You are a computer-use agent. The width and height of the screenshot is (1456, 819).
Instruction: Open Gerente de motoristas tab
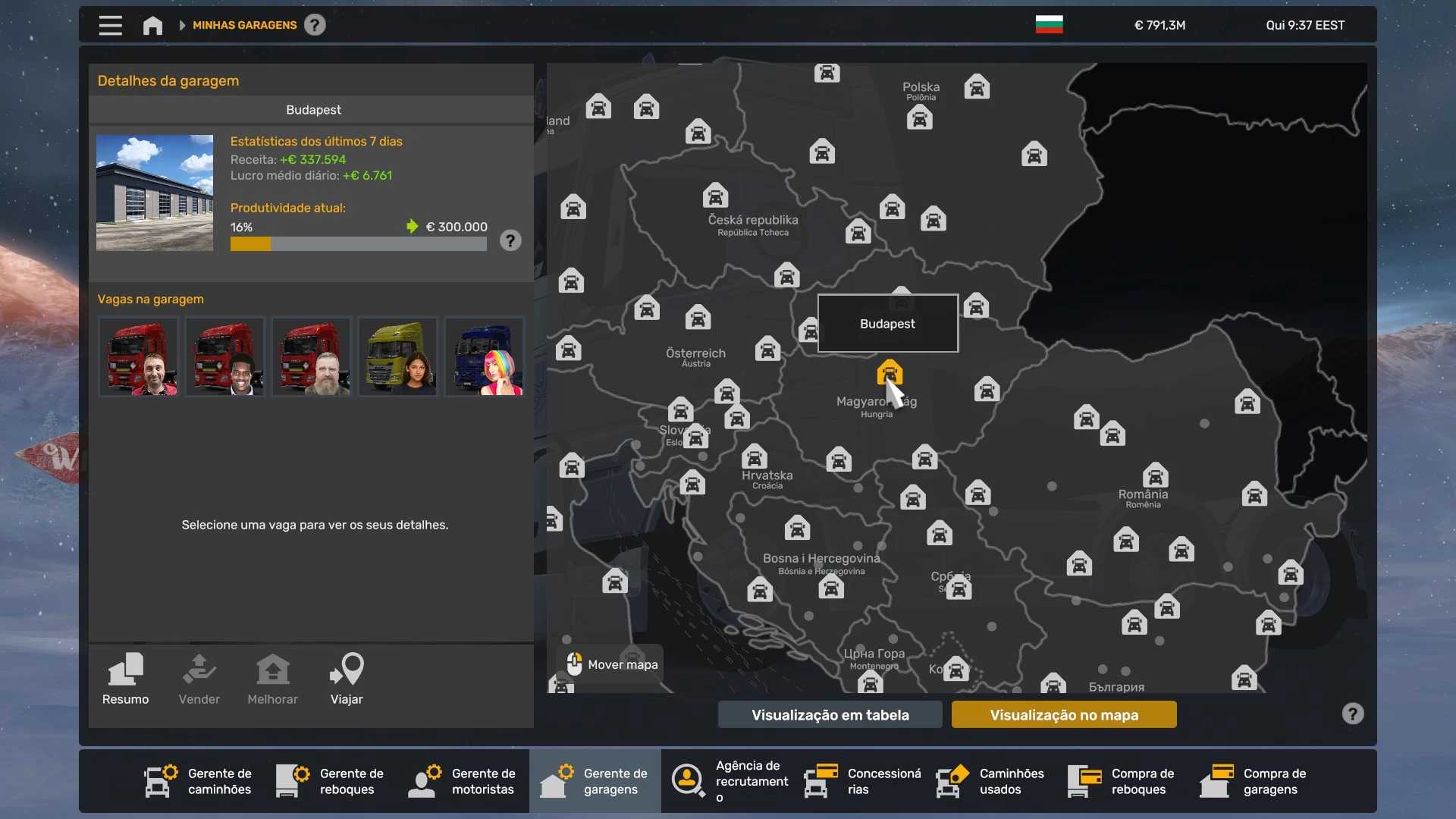pos(463,781)
